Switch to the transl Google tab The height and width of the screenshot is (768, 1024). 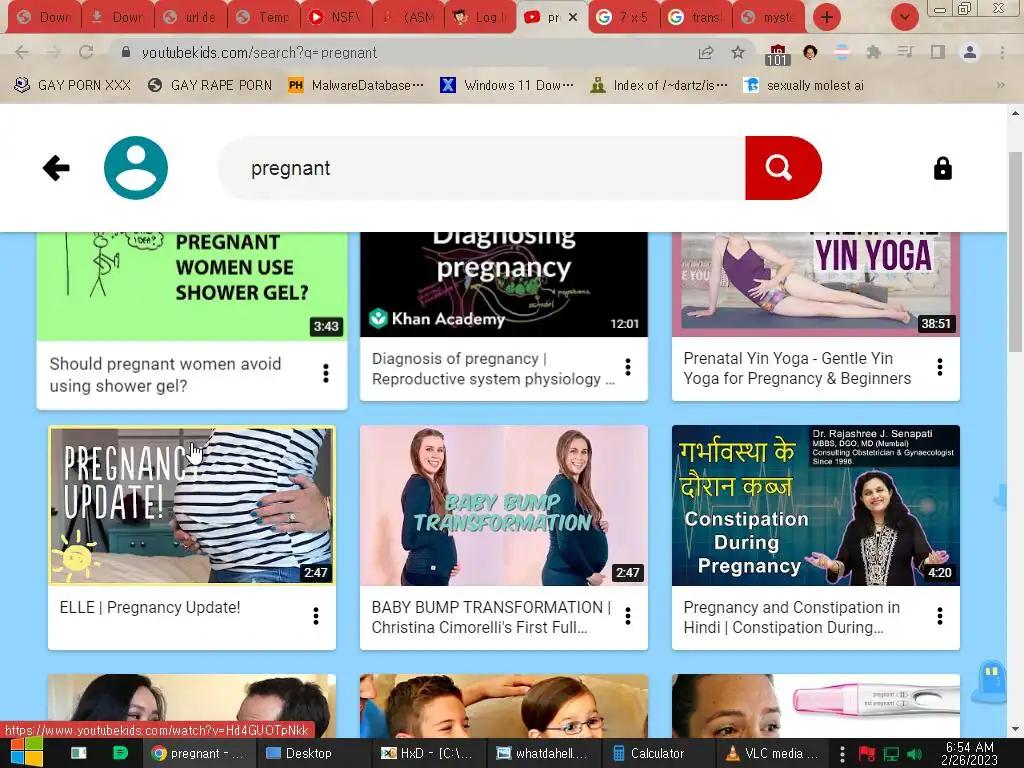pyautogui.click(x=696, y=18)
